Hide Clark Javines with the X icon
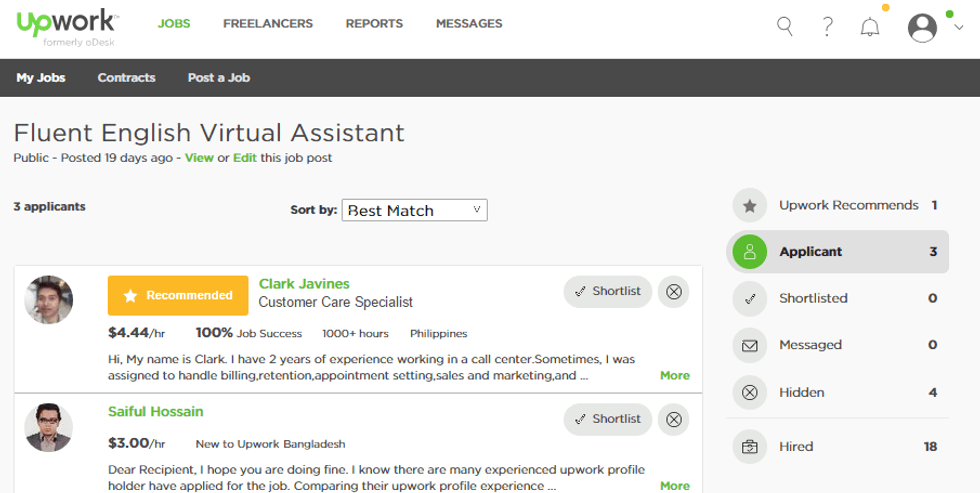980x493 pixels. click(x=674, y=292)
